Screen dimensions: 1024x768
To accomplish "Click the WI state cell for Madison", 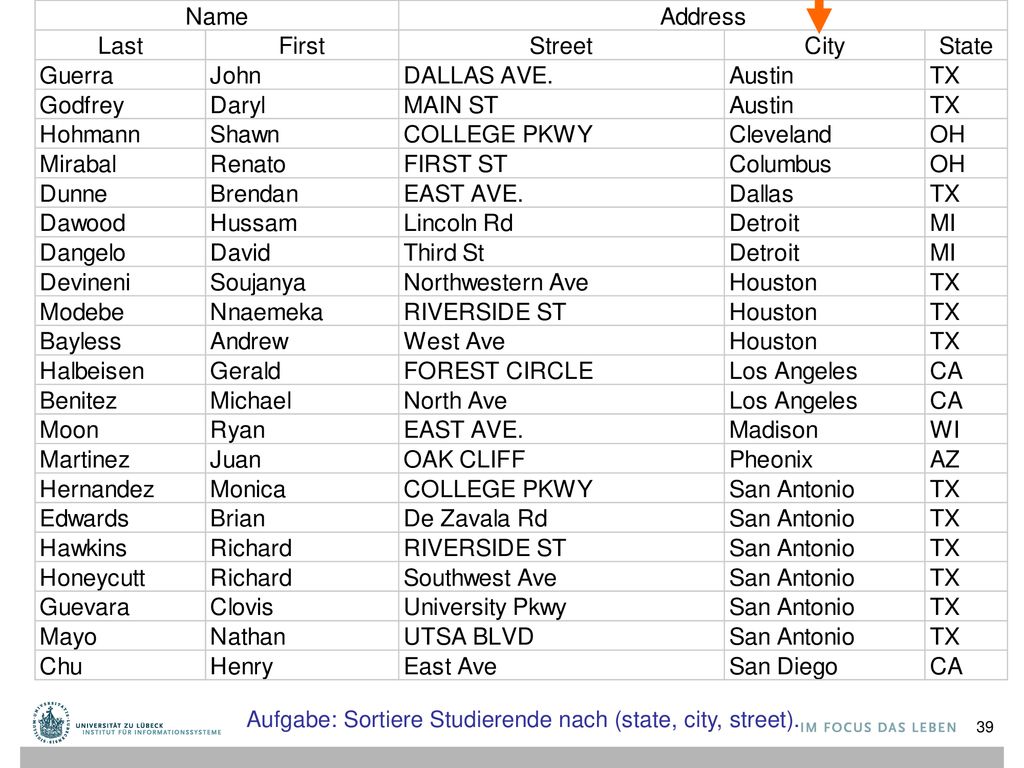I will pyautogui.click(x=965, y=430).
